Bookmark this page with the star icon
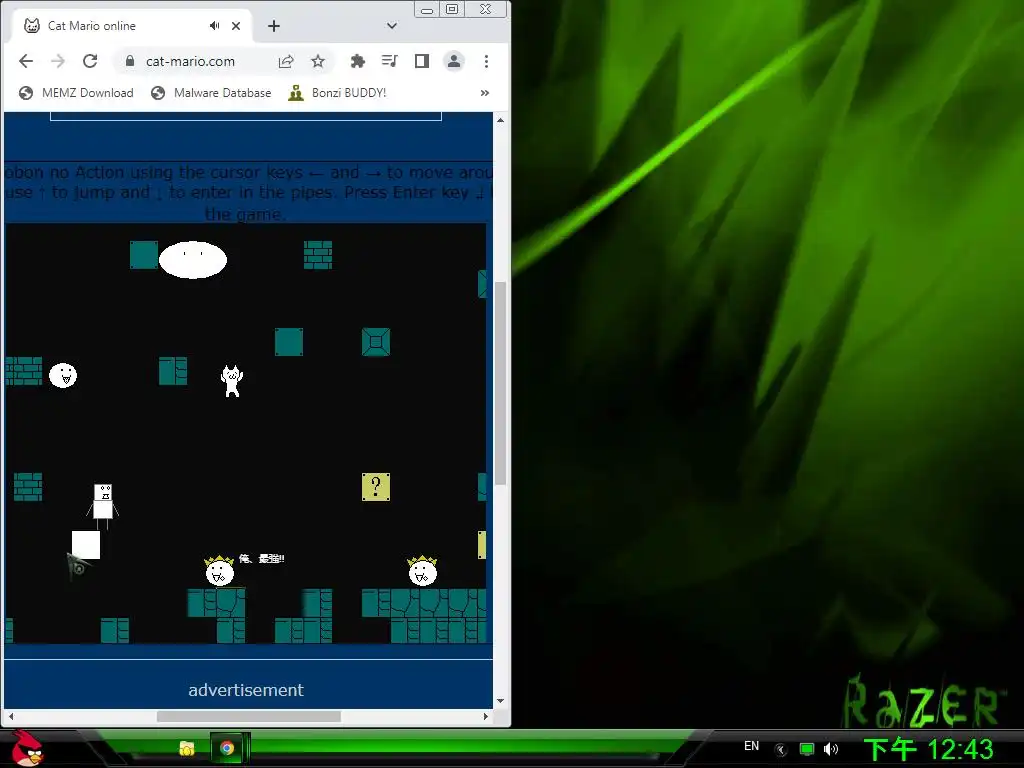The width and height of the screenshot is (1024, 768). (x=318, y=61)
